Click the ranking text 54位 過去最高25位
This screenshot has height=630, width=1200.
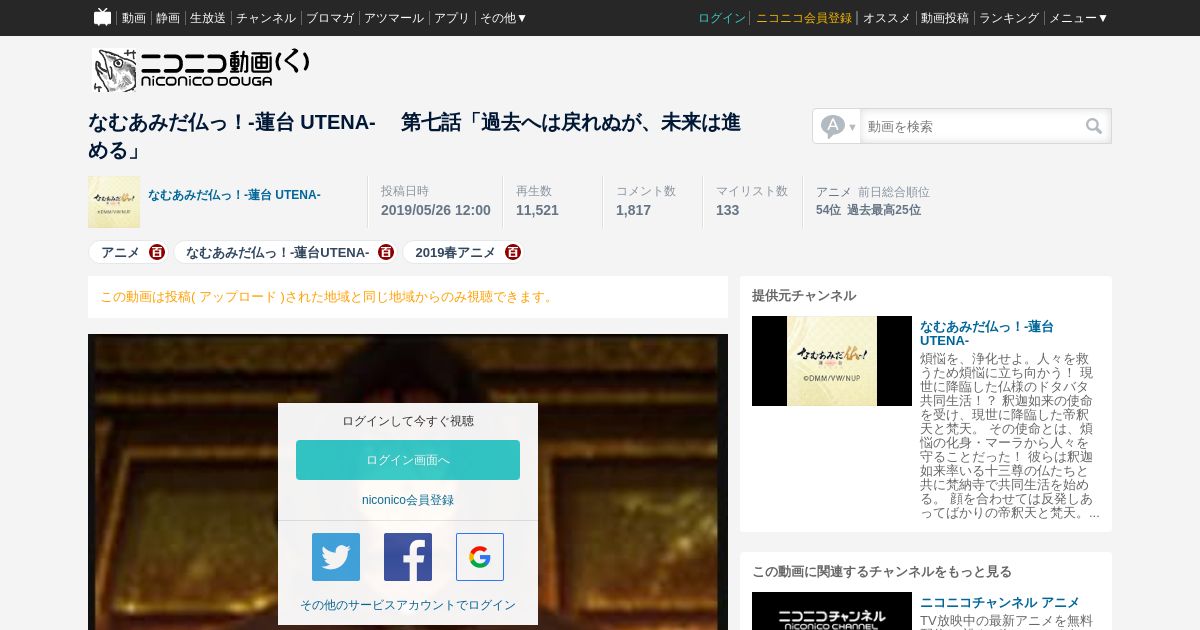pos(868,210)
